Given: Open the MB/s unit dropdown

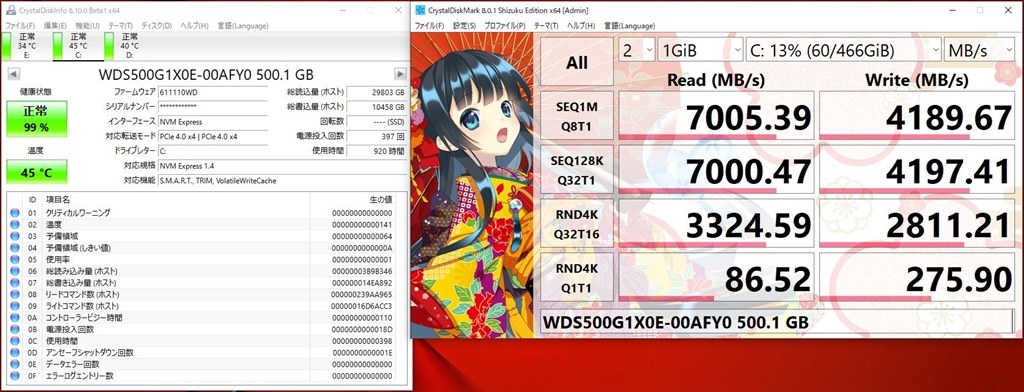Looking at the screenshot, I should coord(979,50).
